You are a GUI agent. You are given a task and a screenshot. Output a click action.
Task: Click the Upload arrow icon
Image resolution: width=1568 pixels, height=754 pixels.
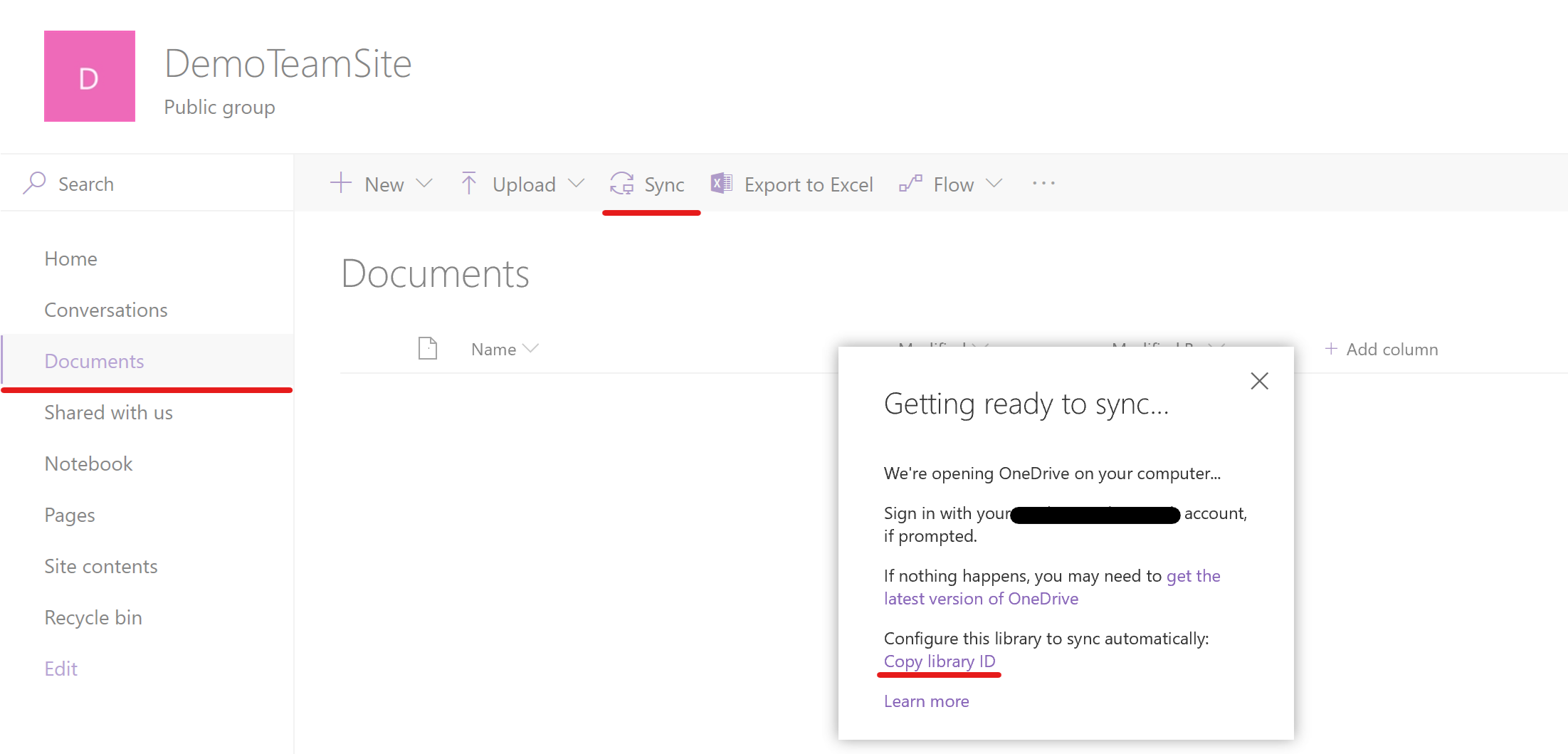(x=468, y=183)
